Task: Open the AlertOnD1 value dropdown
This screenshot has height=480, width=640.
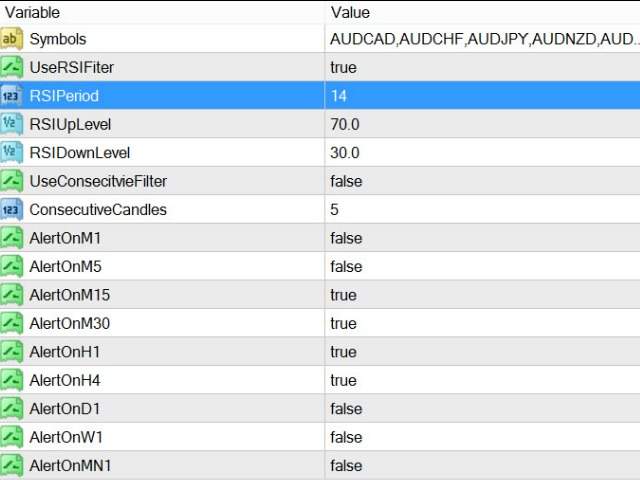Action: click(482, 409)
